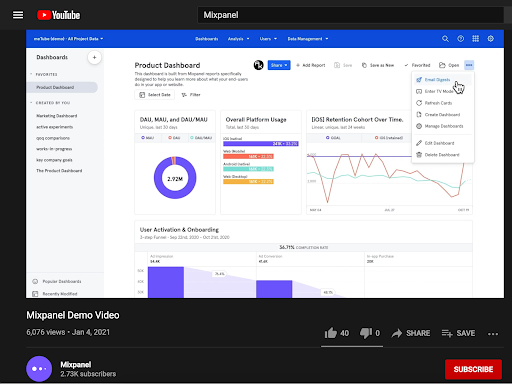Toggle the Favorited checkmark

[417, 65]
